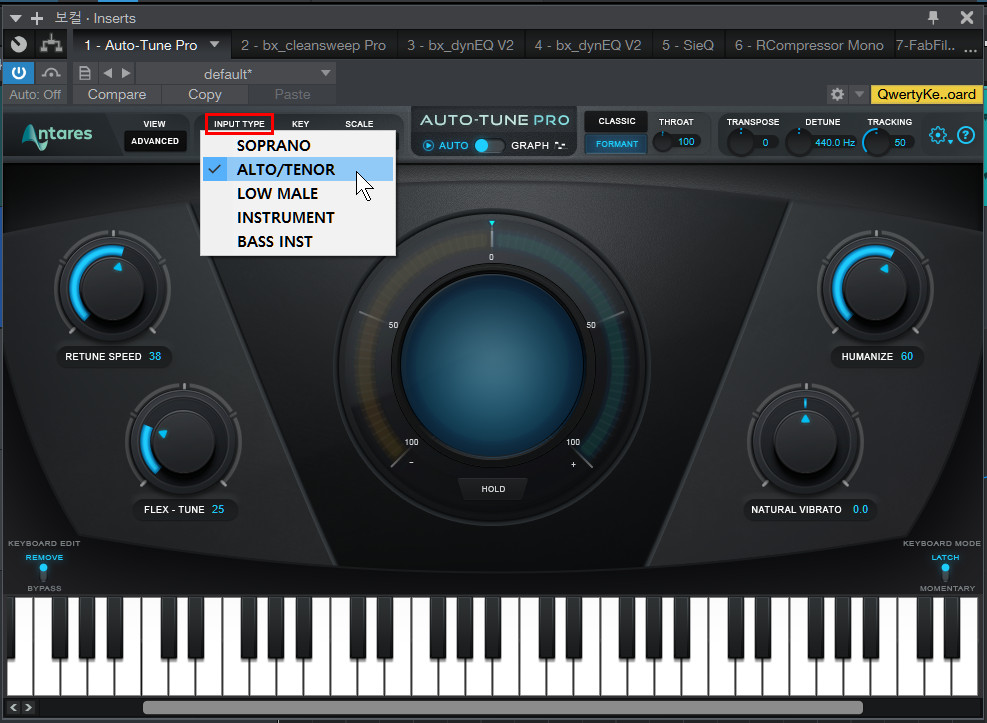
Task: Open the help question mark icon
Action: [966, 135]
